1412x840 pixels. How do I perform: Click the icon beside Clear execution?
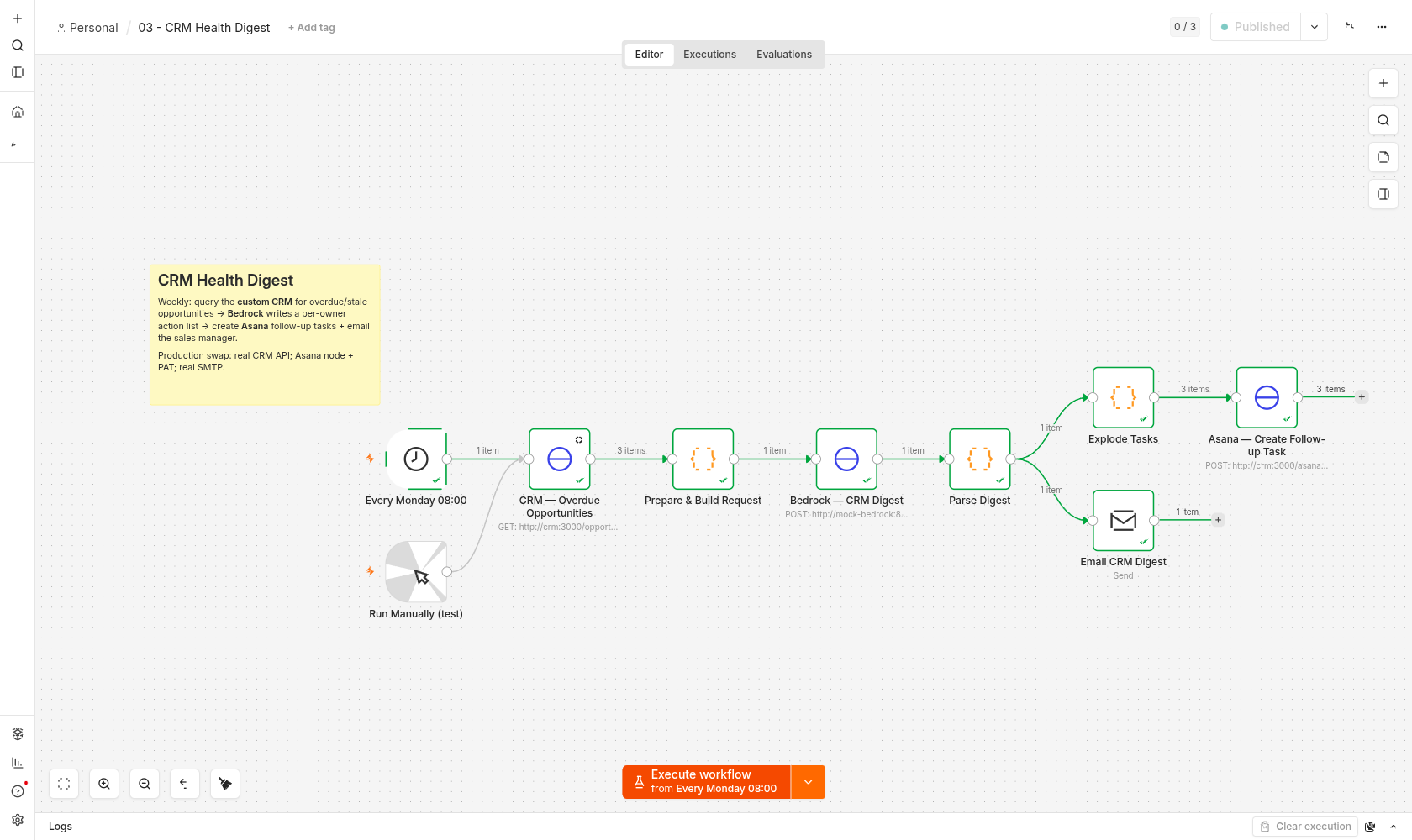coord(1371,827)
